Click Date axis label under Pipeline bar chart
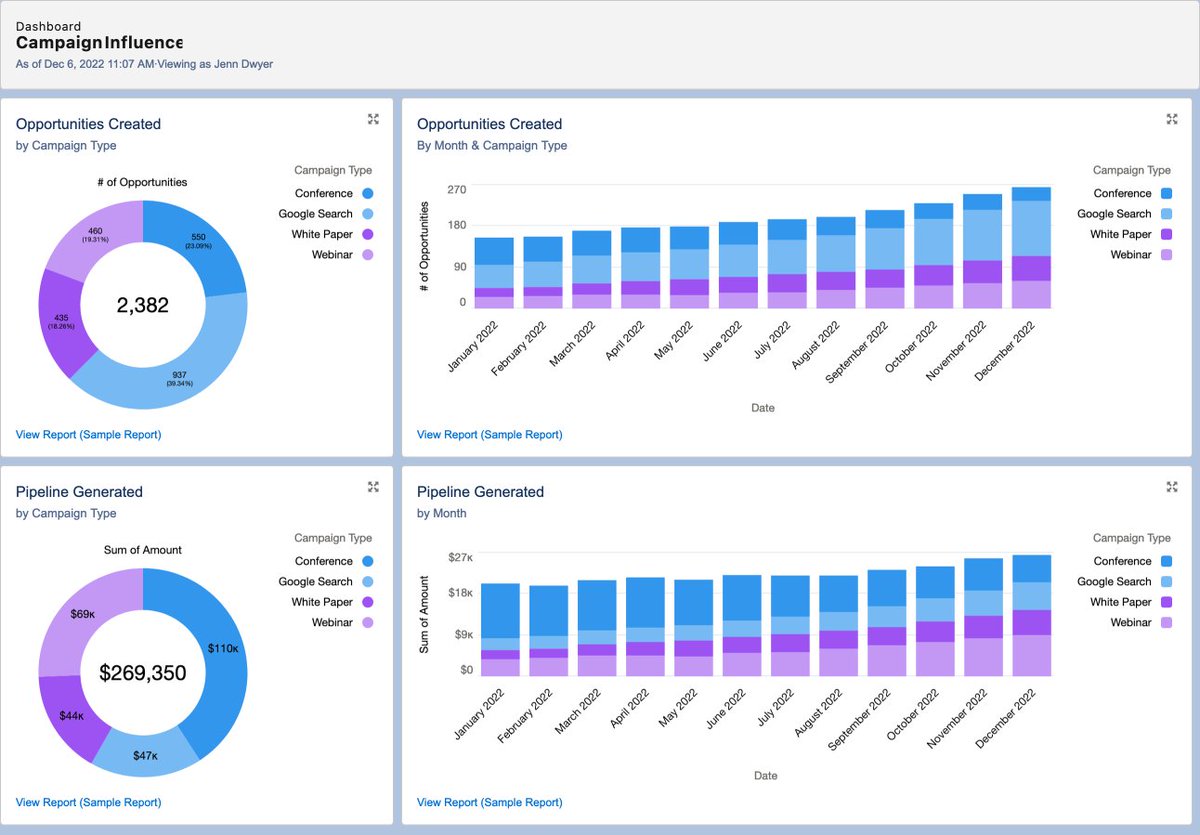 click(x=766, y=776)
